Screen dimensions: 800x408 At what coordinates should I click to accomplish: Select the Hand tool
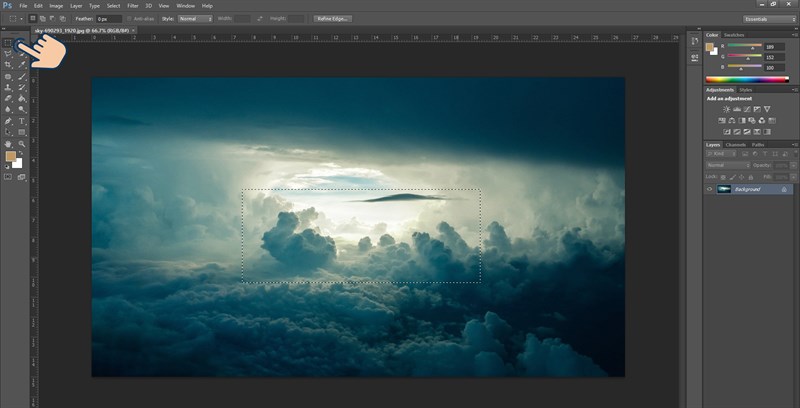coord(8,143)
